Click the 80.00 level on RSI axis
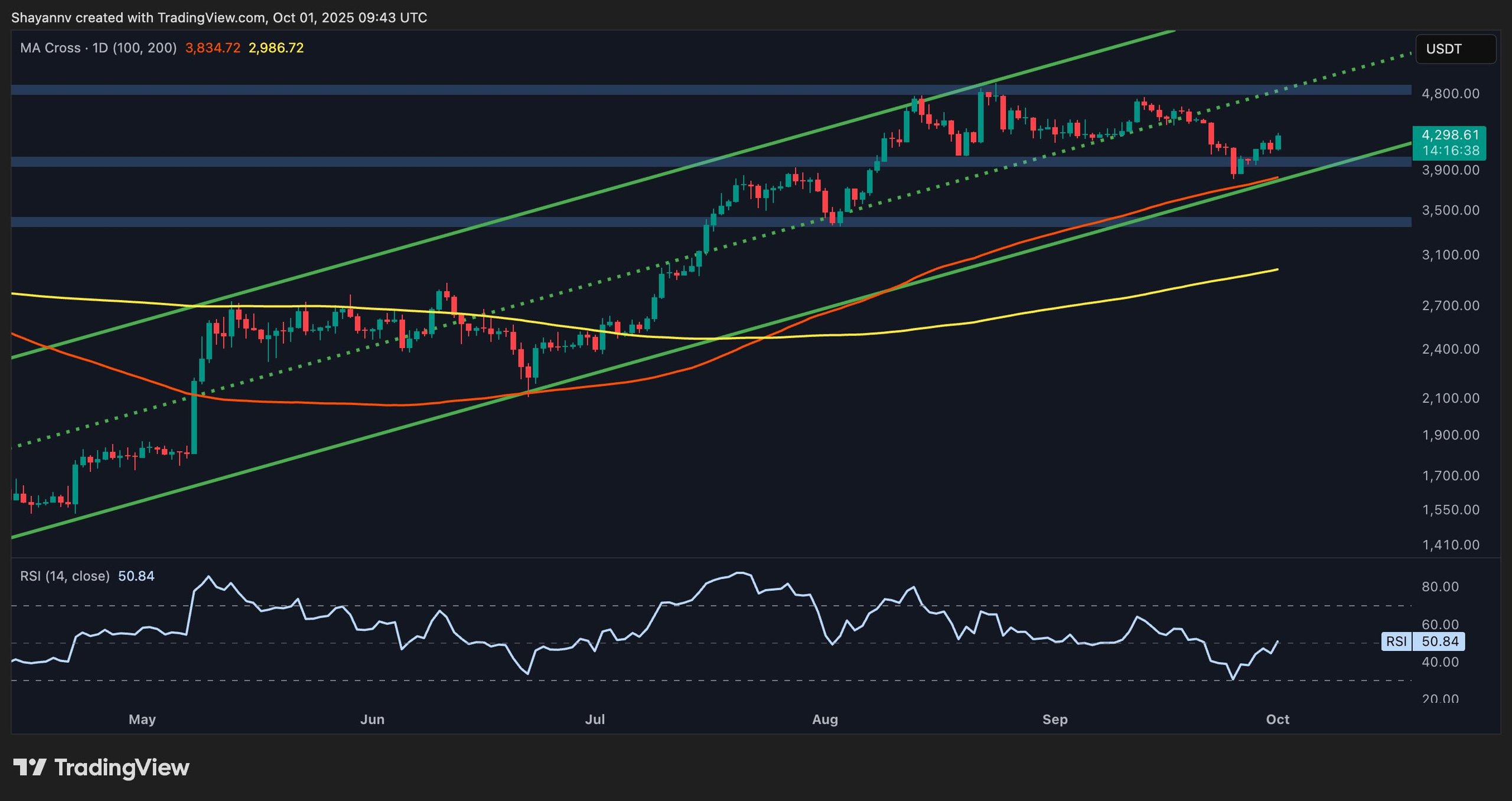The width and height of the screenshot is (1512, 801). click(x=1440, y=587)
